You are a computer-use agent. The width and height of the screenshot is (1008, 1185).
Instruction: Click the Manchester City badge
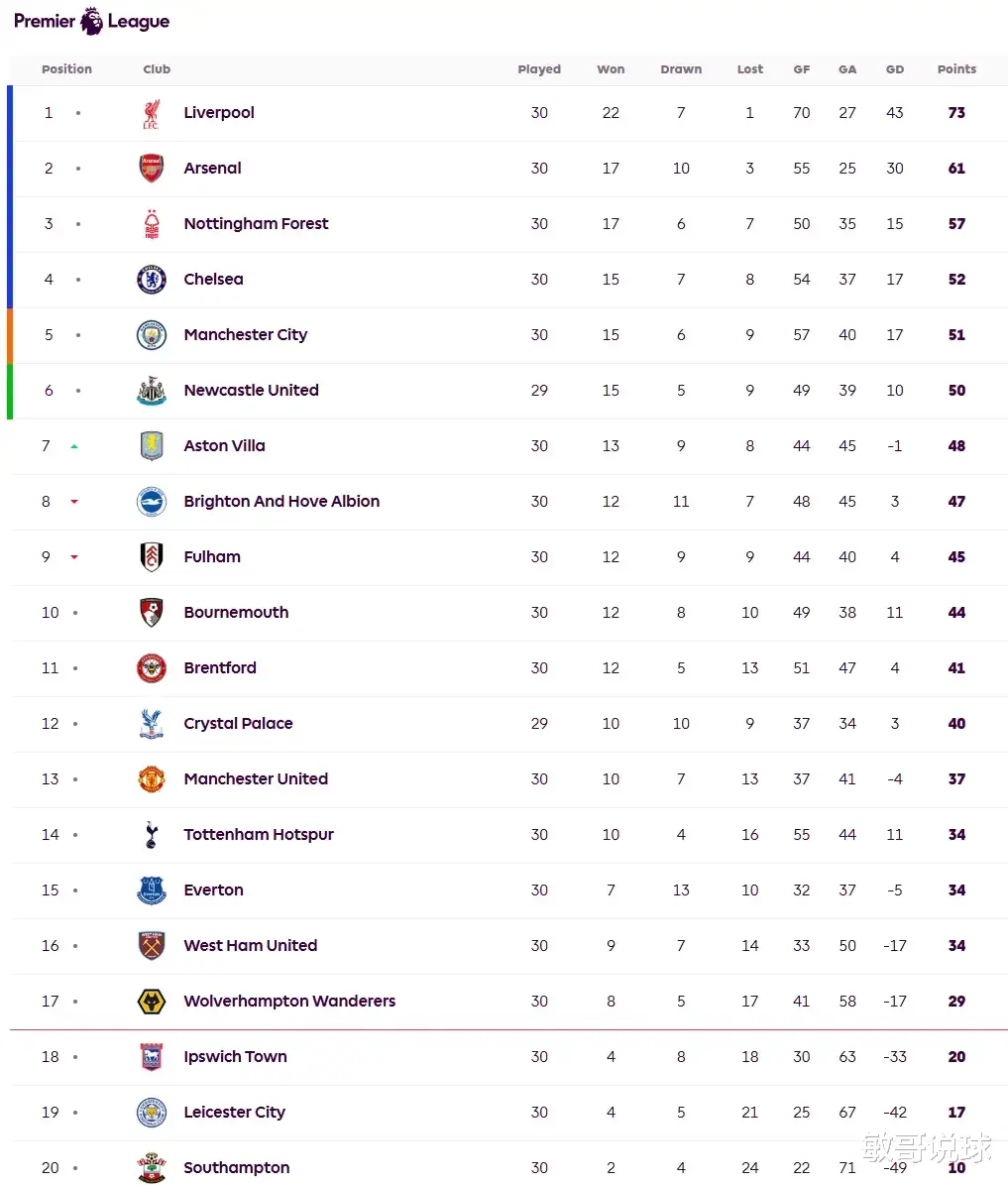tap(151, 335)
